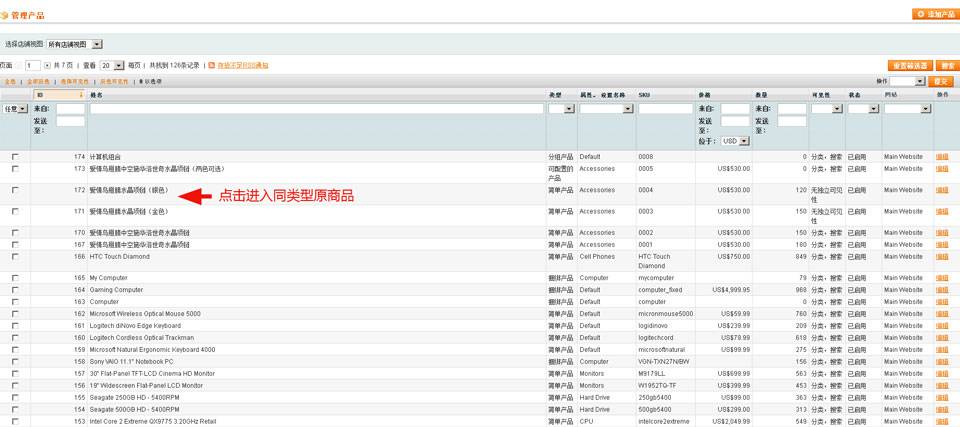960x427 pixels.
Task: Click the submit button beside actions dropdown
Action: tap(940, 81)
